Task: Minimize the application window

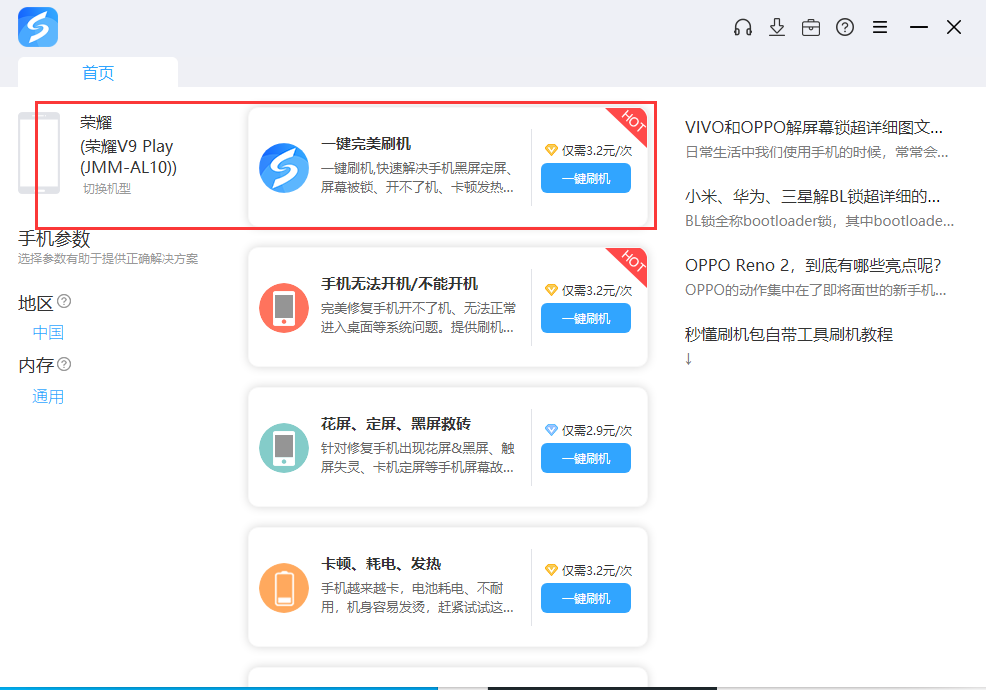Action: pos(919,27)
